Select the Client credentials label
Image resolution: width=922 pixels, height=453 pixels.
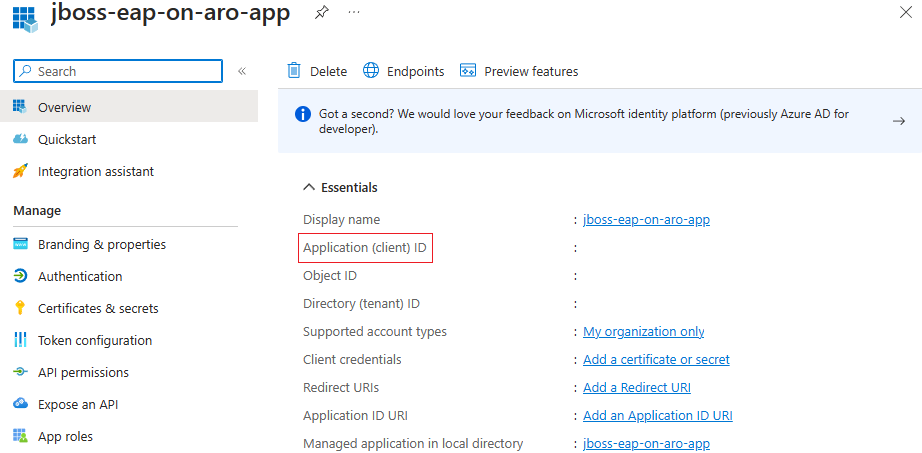tap(352, 359)
